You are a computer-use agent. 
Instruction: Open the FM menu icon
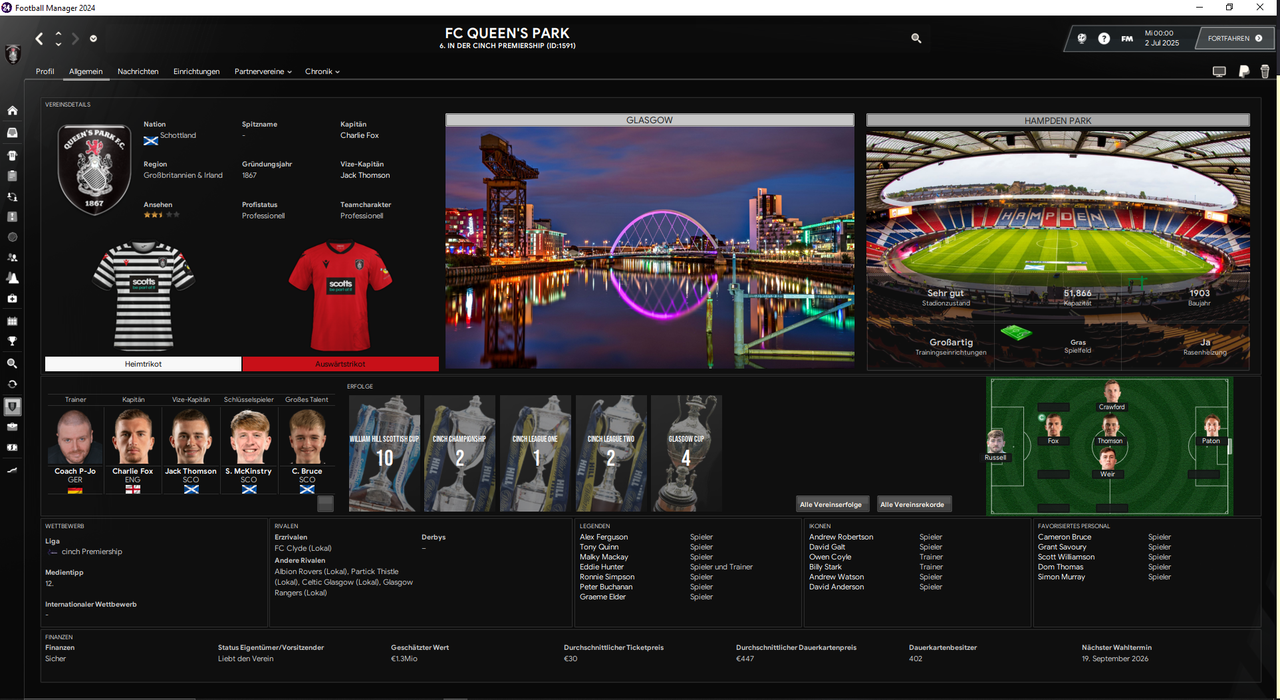tap(1127, 38)
